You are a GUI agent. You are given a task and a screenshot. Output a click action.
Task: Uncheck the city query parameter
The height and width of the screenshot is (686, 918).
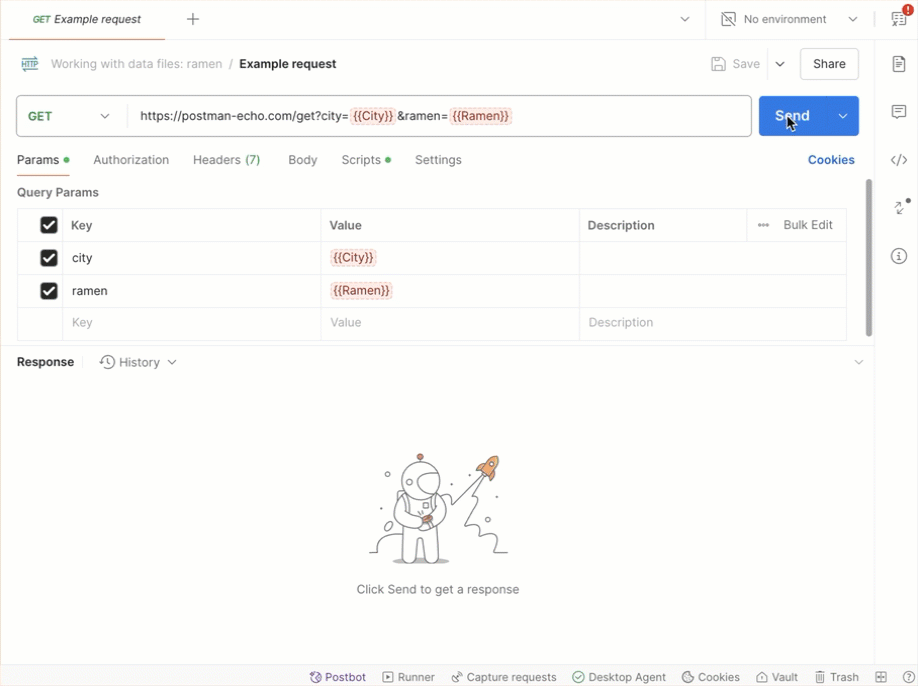pyautogui.click(x=47, y=257)
